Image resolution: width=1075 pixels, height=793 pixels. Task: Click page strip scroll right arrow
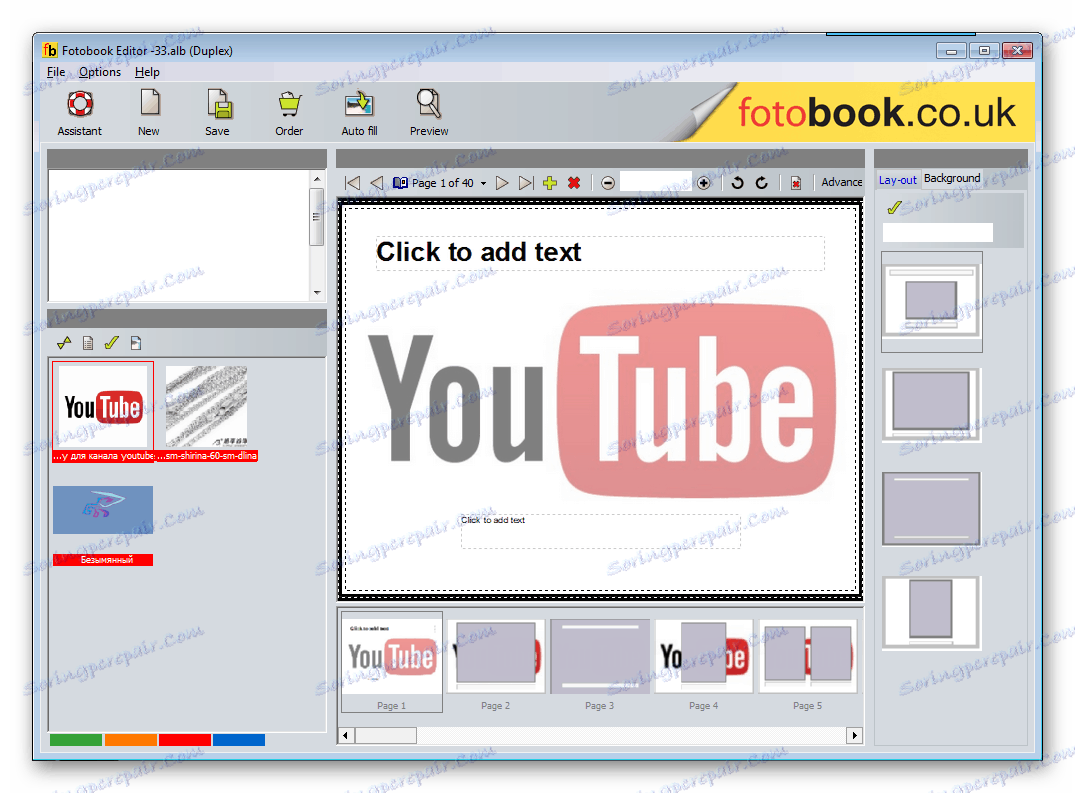coord(854,735)
